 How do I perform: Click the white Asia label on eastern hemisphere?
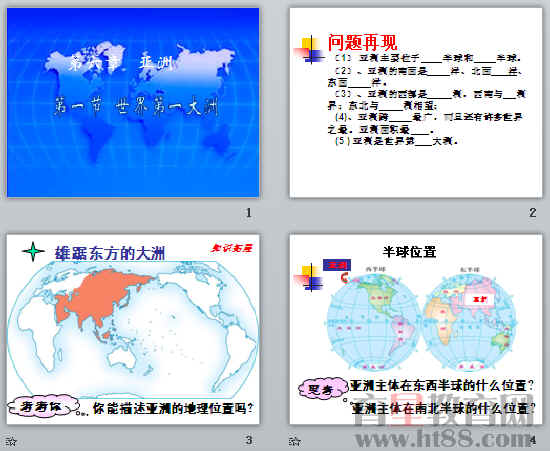(x=479, y=299)
